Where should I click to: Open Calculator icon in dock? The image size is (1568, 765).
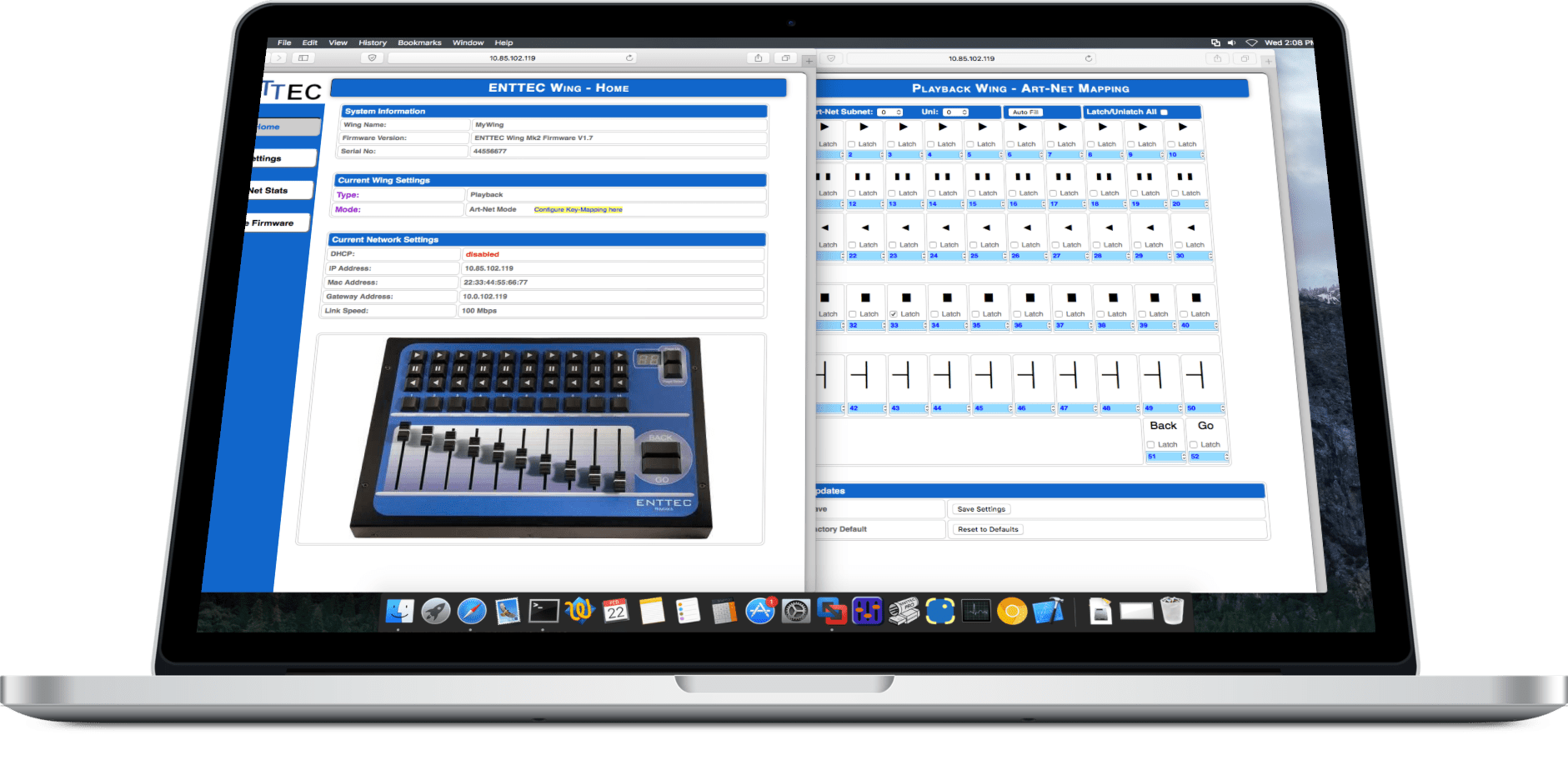pos(724,612)
